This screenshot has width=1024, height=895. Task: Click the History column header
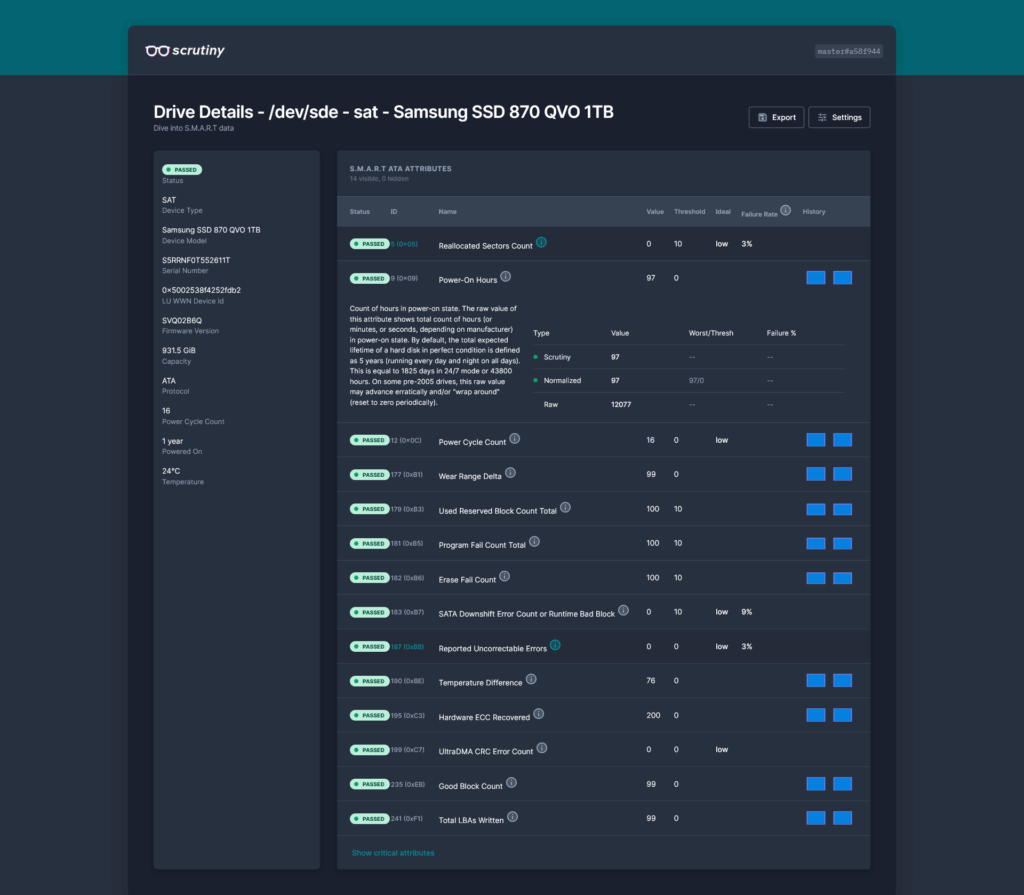pos(814,212)
